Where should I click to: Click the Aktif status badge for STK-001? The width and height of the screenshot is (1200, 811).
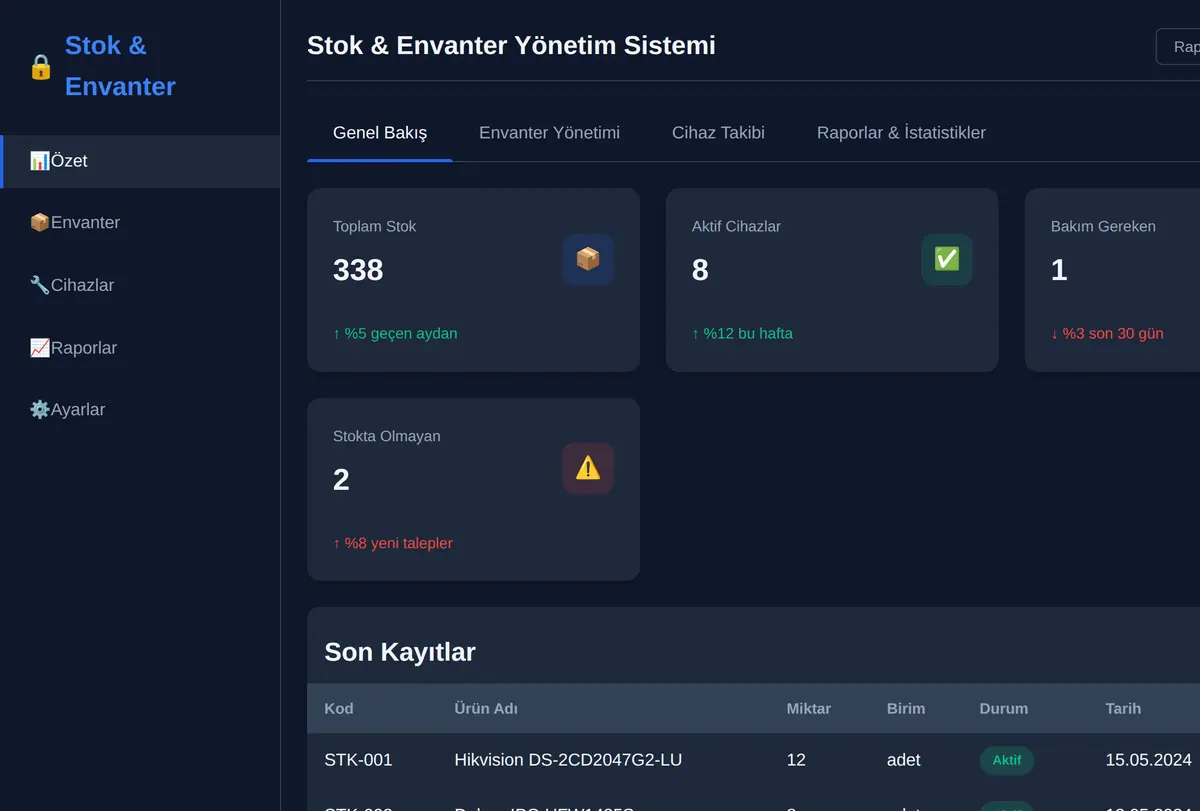[1007, 761]
